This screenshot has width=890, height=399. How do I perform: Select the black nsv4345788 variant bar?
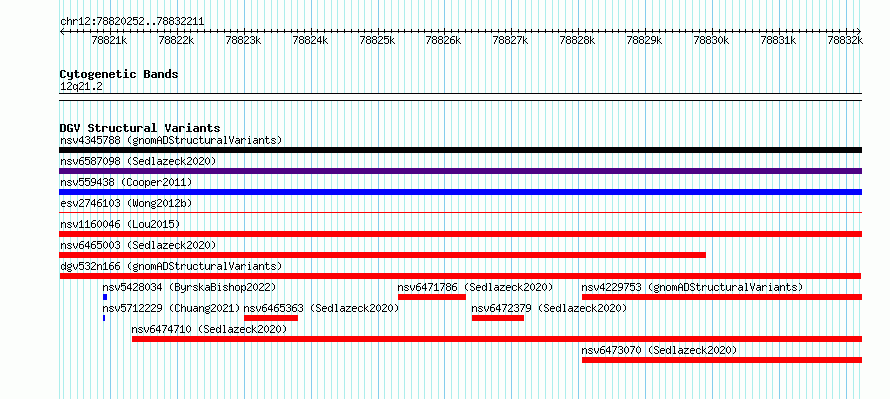tap(460, 150)
